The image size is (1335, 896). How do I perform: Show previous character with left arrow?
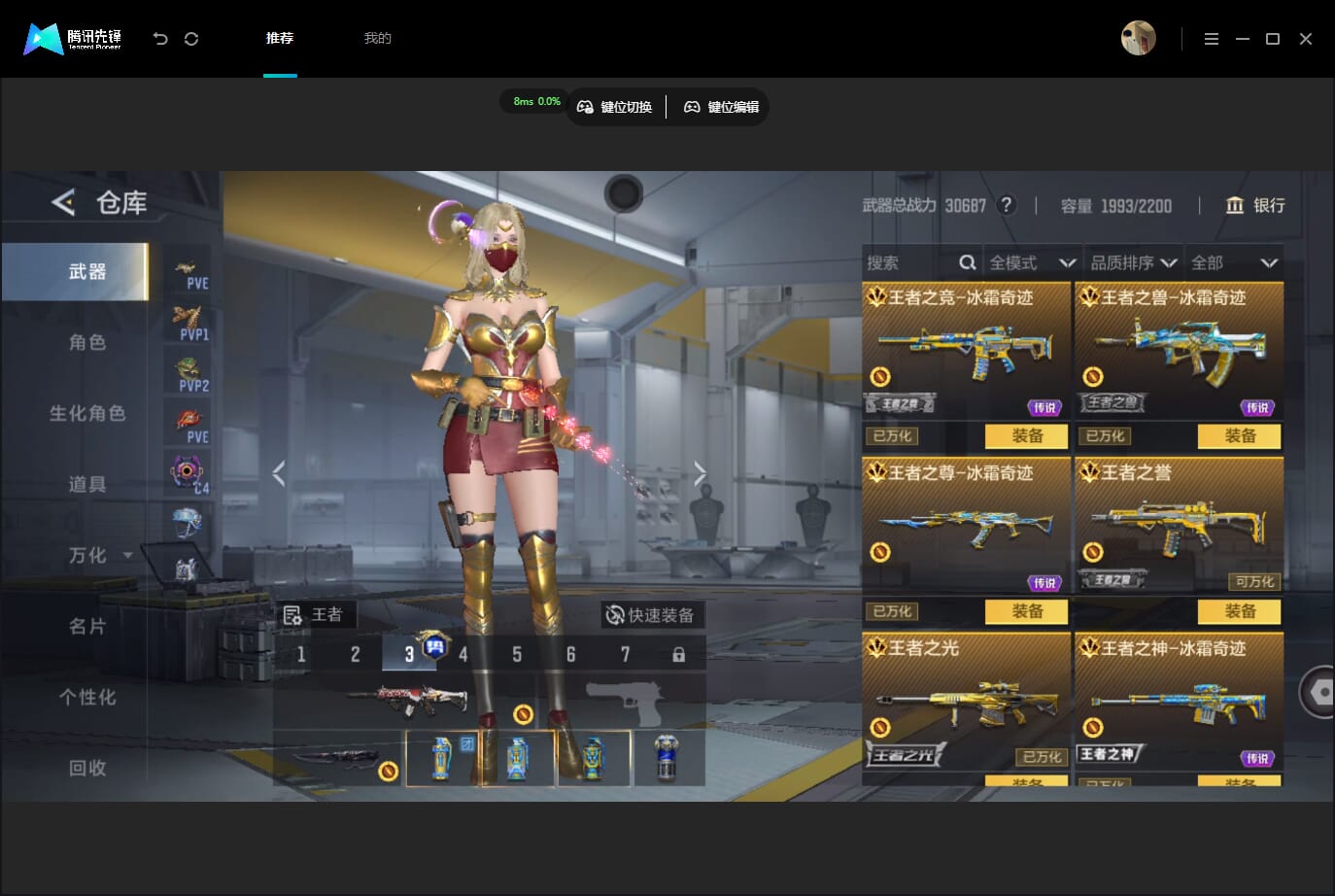click(x=279, y=473)
